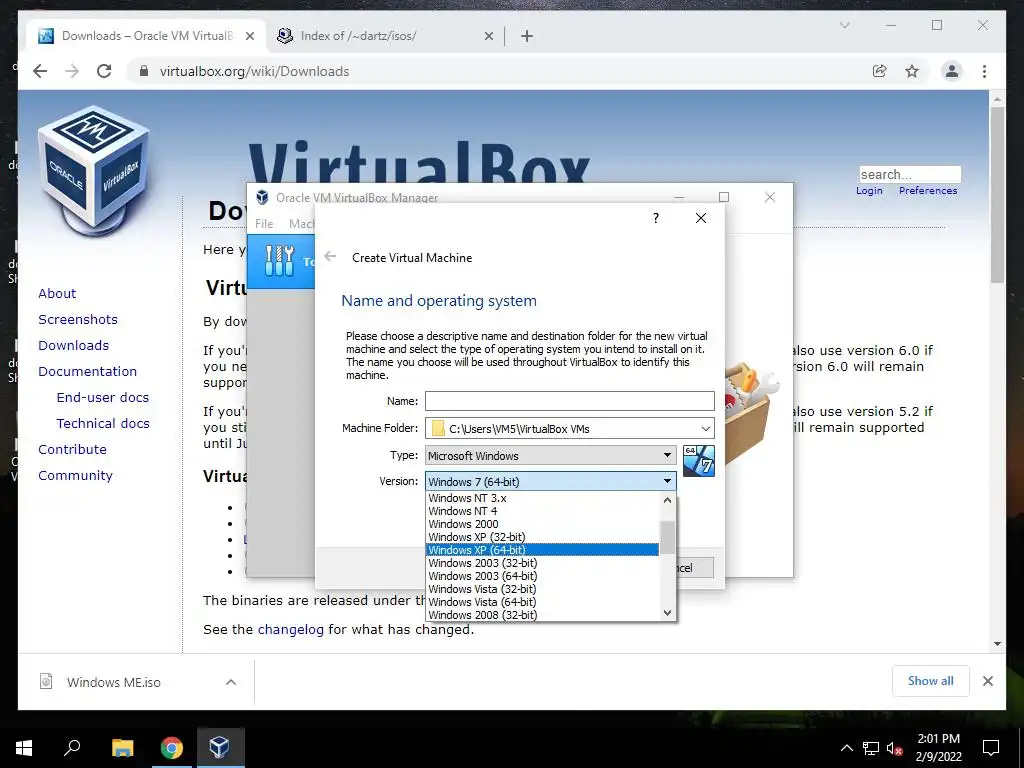Click the back arrow in Create Virtual Machine wizard
This screenshot has width=1024, height=768.
tap(330, 257)
